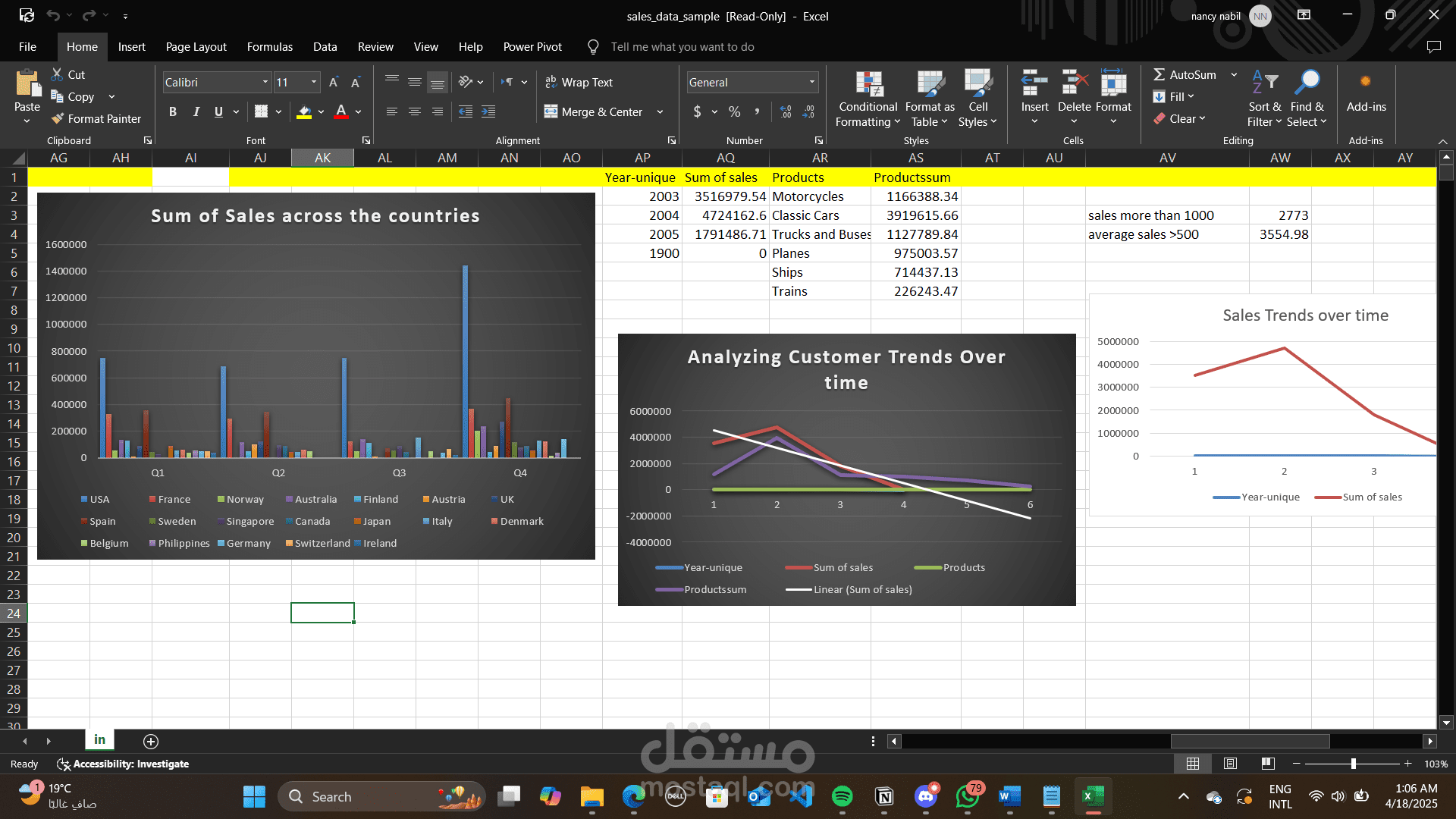Switch to the Power Pivot tab
Image resolution: width=1456 pixels, height=819 pixels.
[x=532, y=46]
